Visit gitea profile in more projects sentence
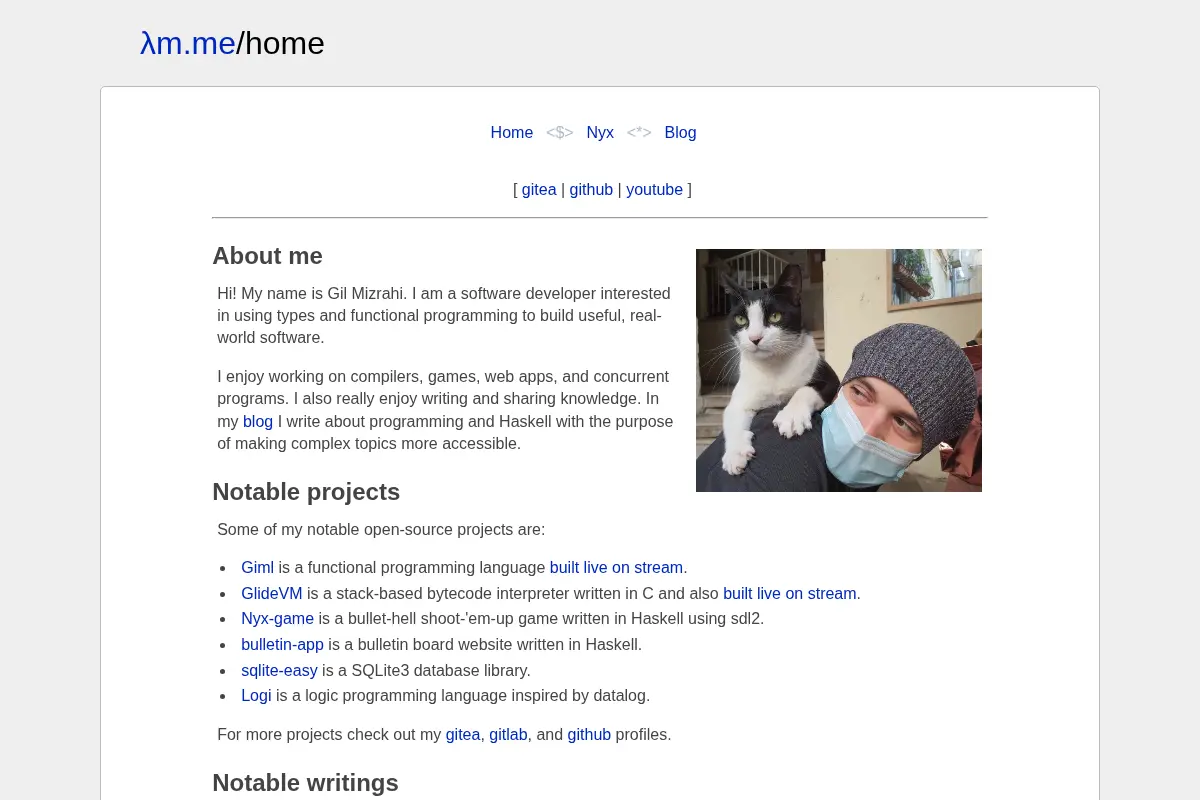 [463, 735]
